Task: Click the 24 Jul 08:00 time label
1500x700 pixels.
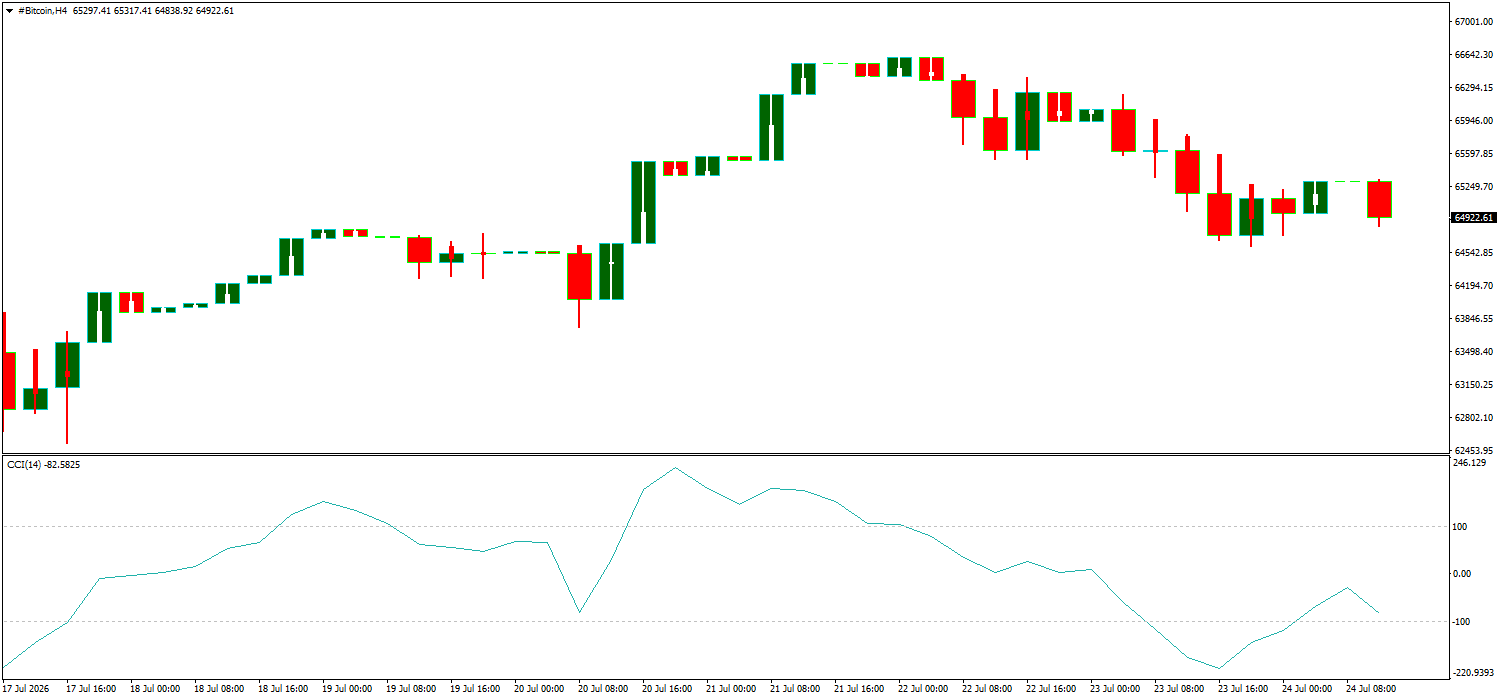Action: [x=1371, y=689]
